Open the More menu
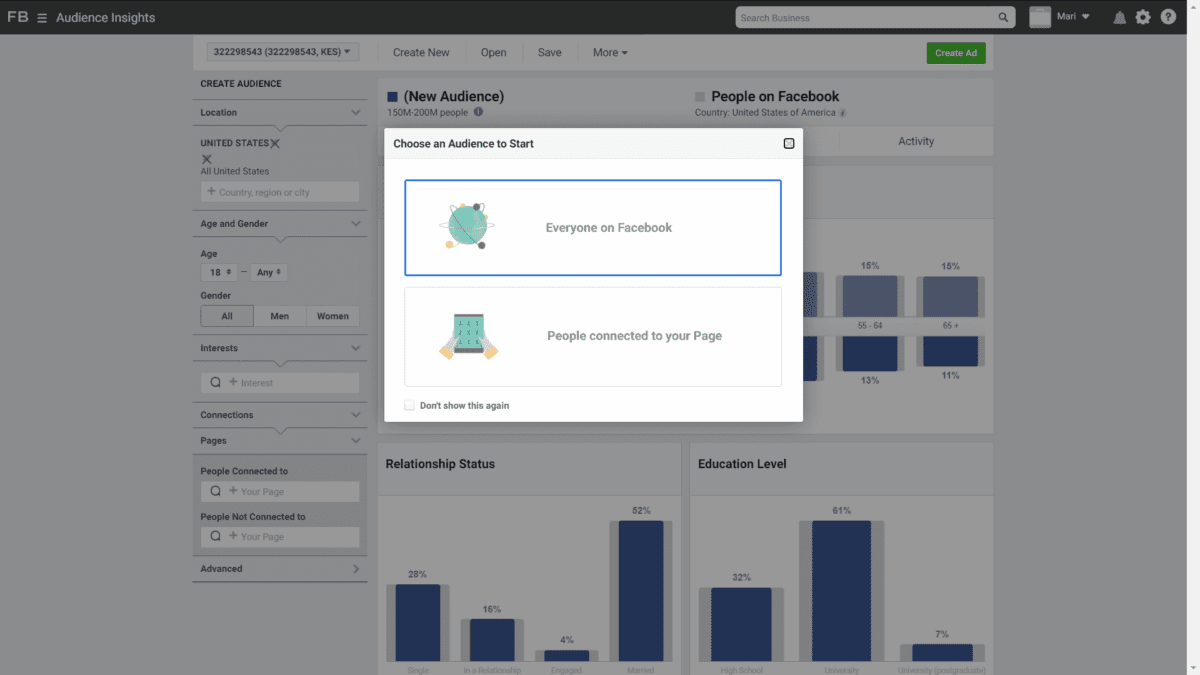Image resolution: width=1200 pixels, height=675 pixels. coord(610,53)
